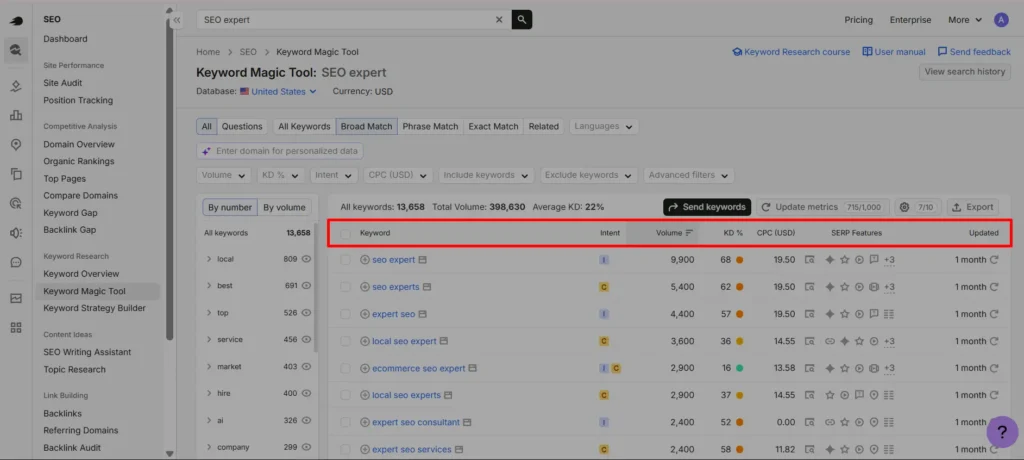Refresh metrics for seo experts row
This screenshot has height=460, width=1024.
click(x=994, y=287)
